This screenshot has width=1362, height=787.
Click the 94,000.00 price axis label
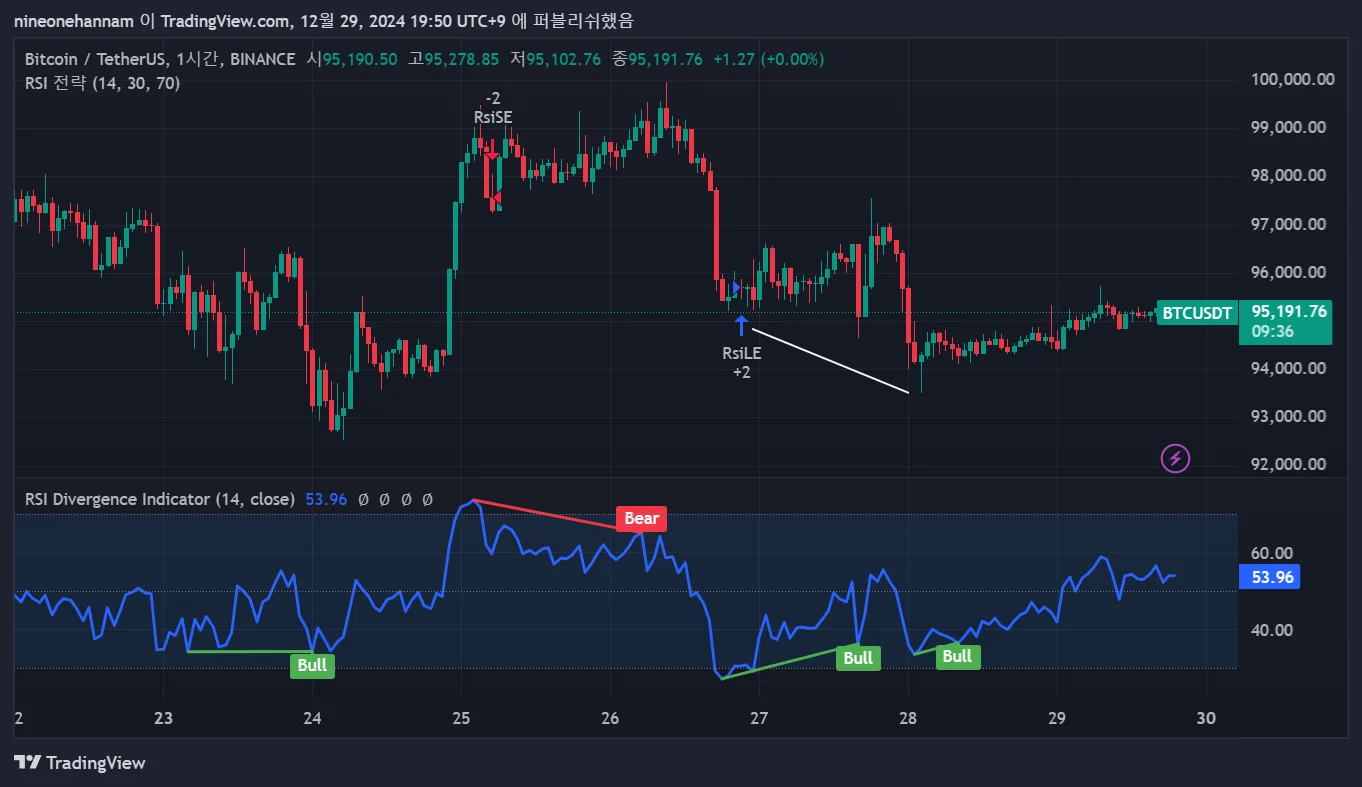coord(1289,368)
